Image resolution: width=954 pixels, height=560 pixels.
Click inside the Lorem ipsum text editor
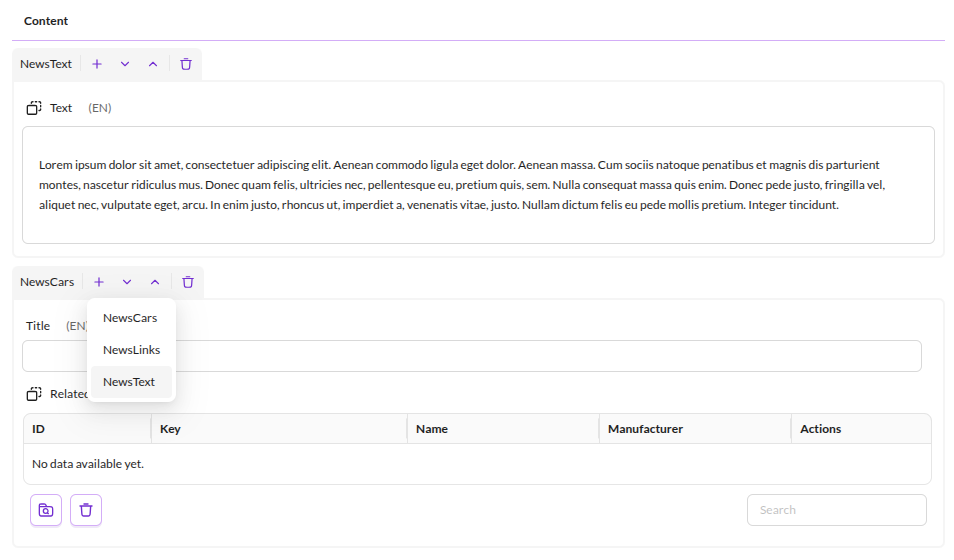[478, 185]
